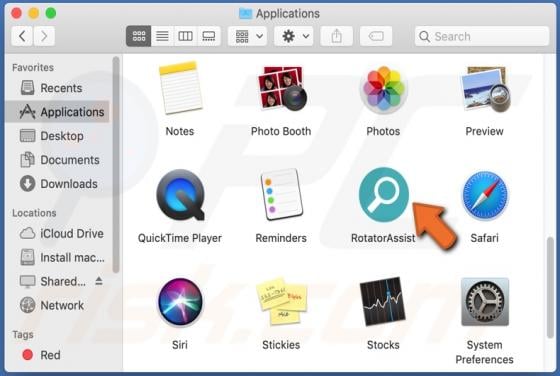Click the Reminders name label
This screenshot has width=560, height=376.
point(281,238)
